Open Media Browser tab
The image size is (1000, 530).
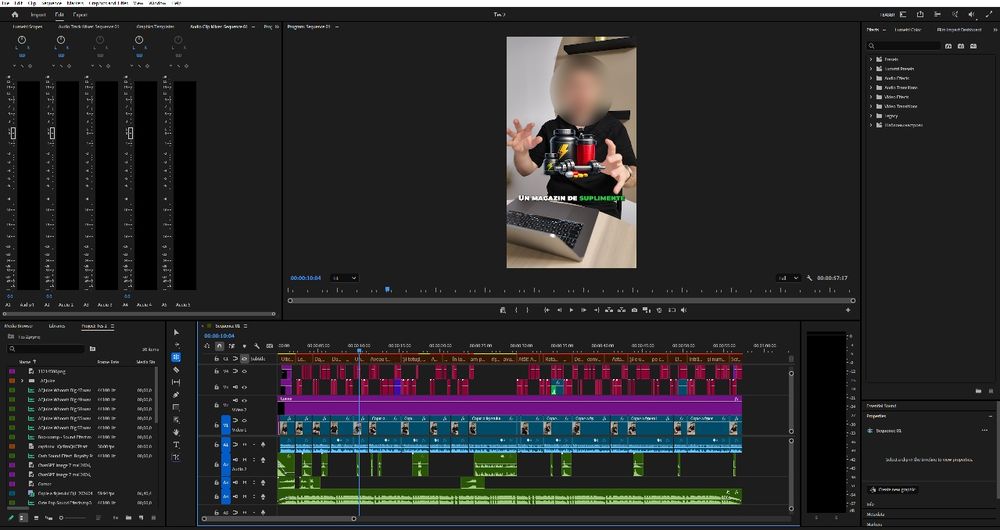19,326
